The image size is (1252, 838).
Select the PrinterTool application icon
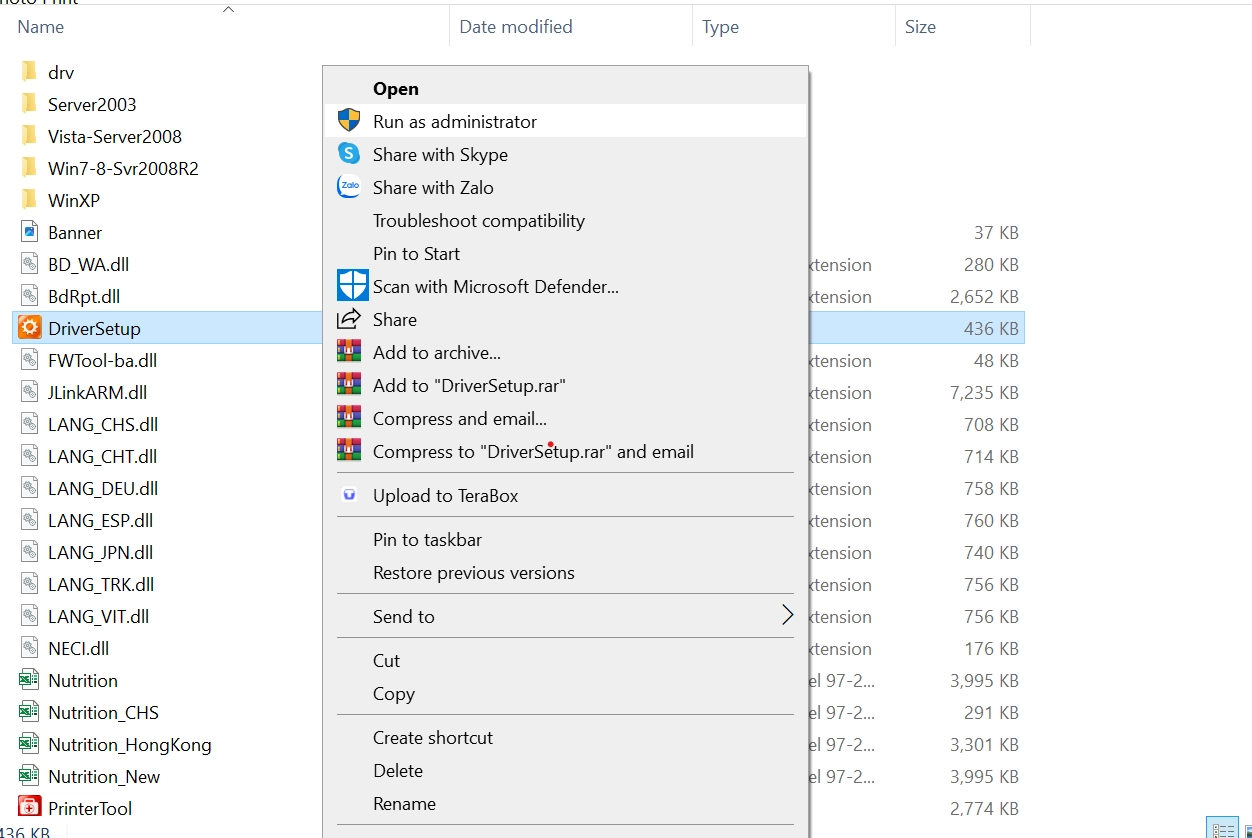pyautogui.click(x=30, y=808)
